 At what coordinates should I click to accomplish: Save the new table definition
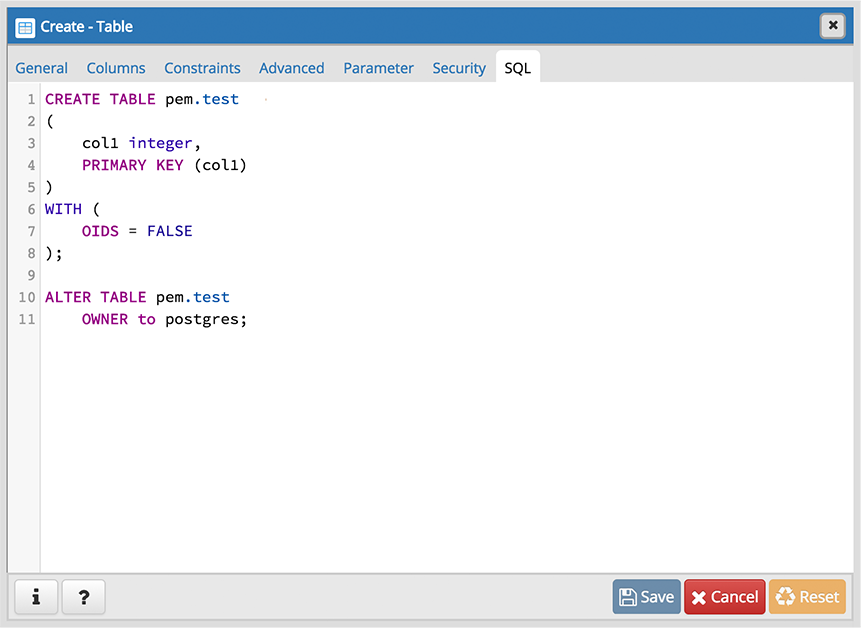(646, 597)
